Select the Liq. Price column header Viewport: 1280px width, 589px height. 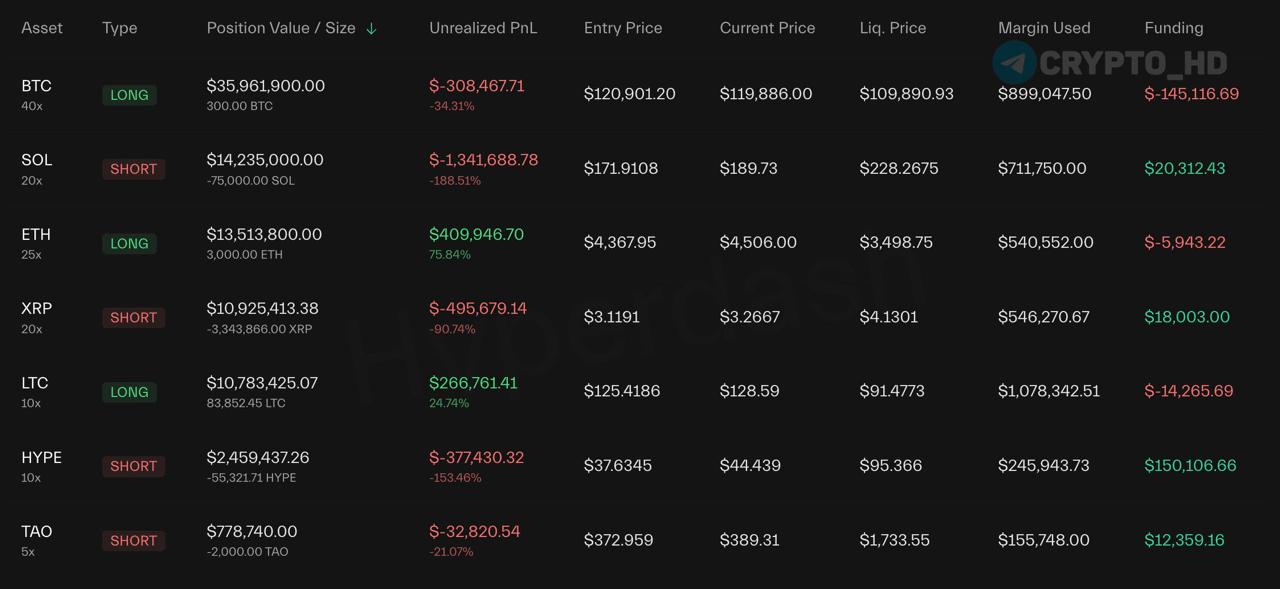(x=893, y=28)
